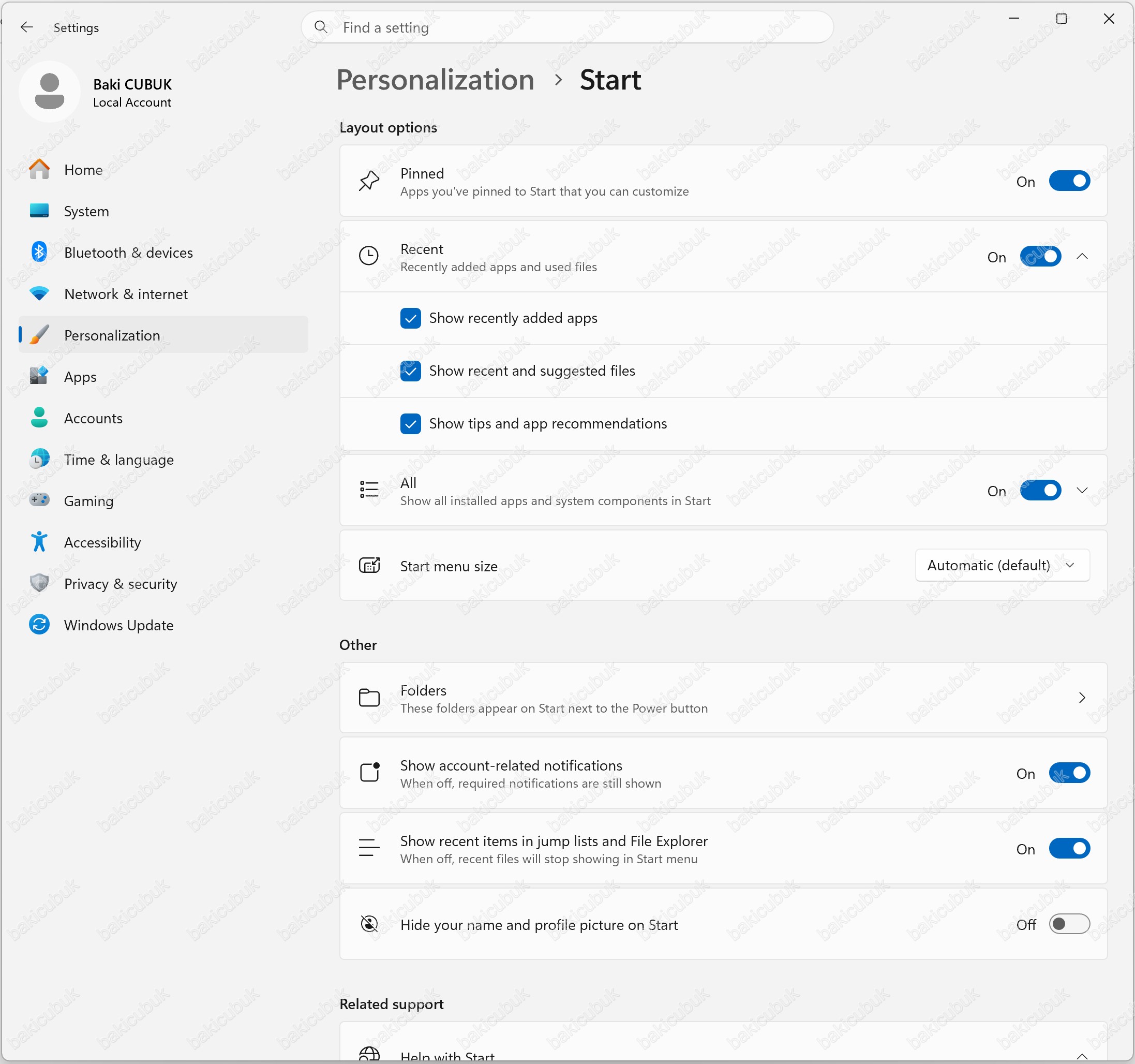Open the Start menu size dropdown
The image size is (1135, 1064).
pos(1003,566)
